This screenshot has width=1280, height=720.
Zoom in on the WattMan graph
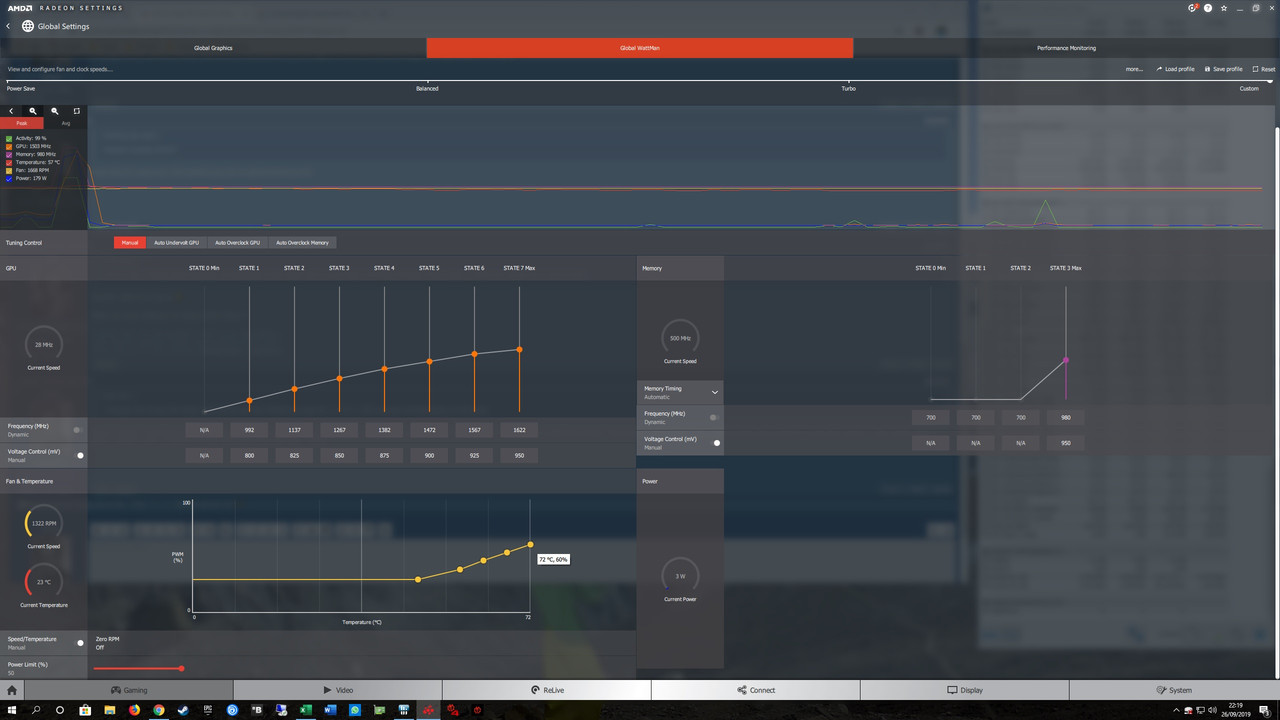(33, 111)
